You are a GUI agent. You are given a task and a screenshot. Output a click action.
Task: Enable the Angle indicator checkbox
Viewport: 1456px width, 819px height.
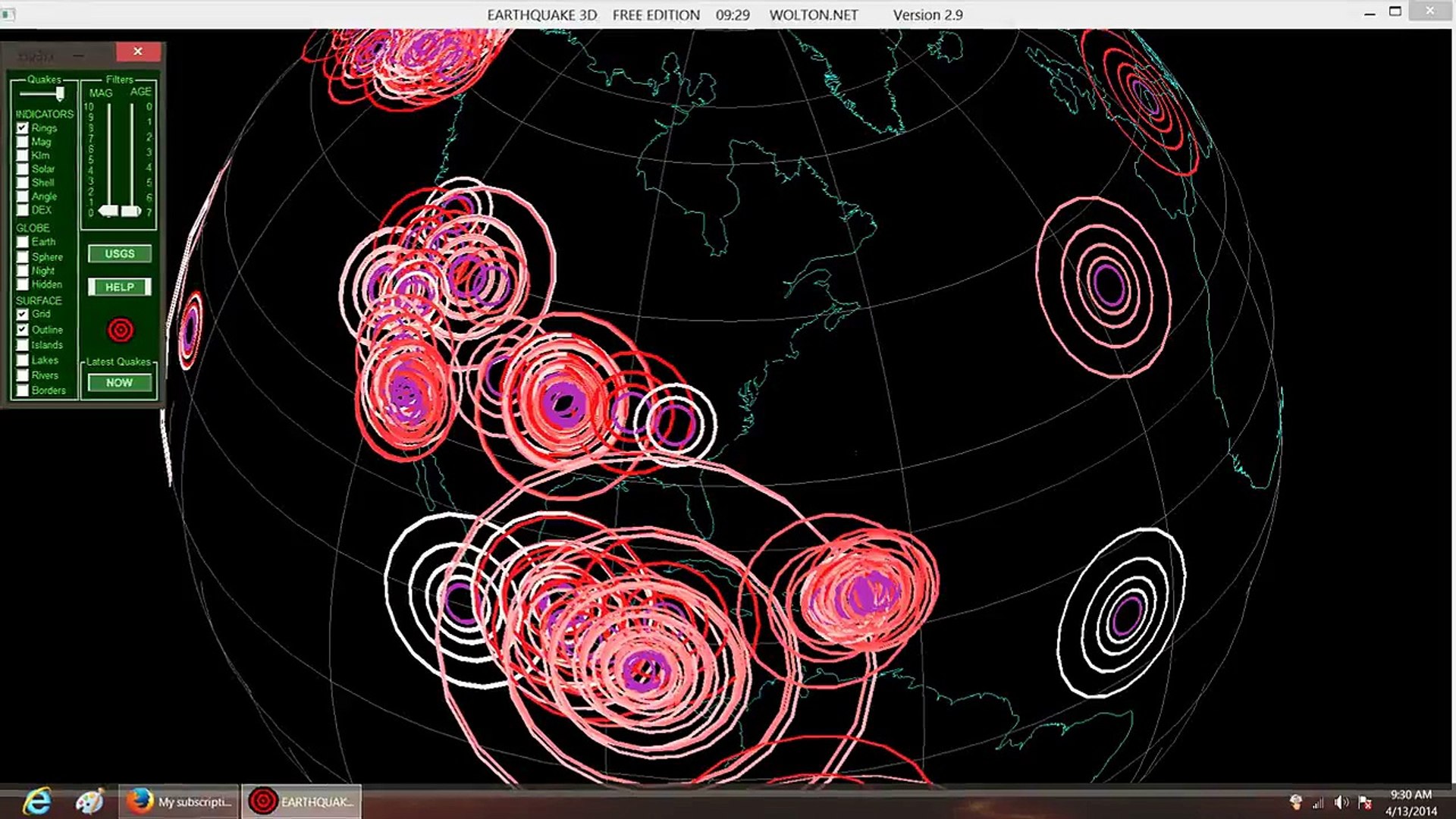click(23, 196)
